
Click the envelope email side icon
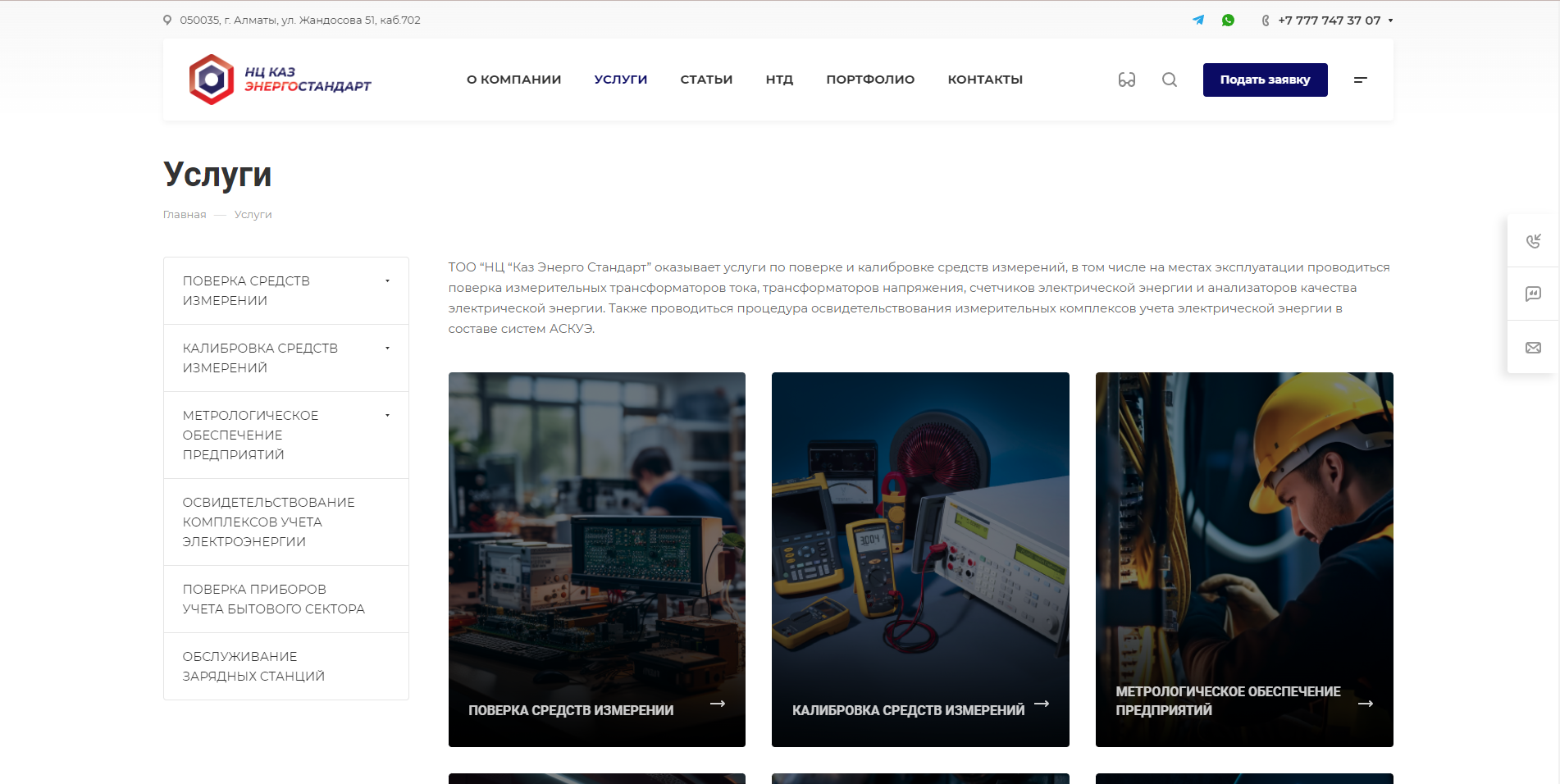click(1533, 348)
